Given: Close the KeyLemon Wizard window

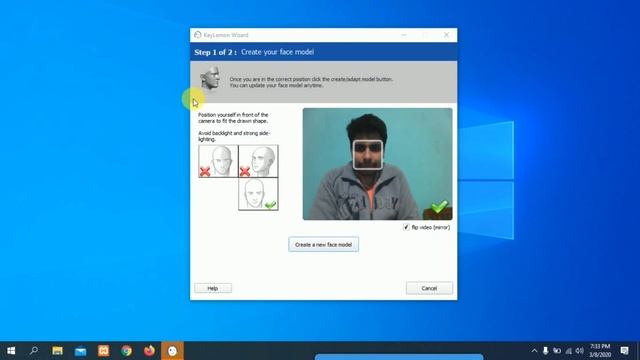Looking at the screenshot, I should click(446, 35).
